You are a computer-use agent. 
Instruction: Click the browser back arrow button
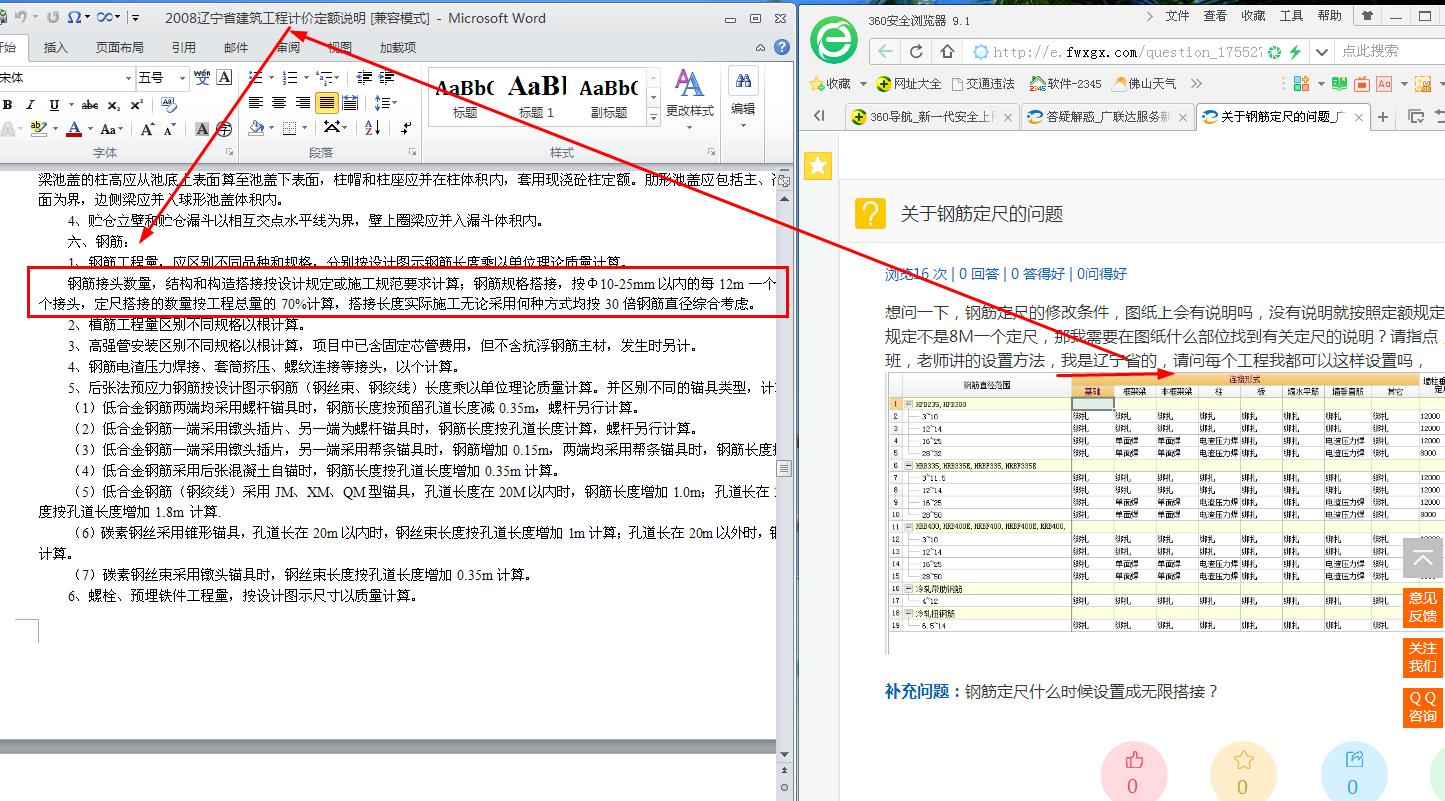885,51
